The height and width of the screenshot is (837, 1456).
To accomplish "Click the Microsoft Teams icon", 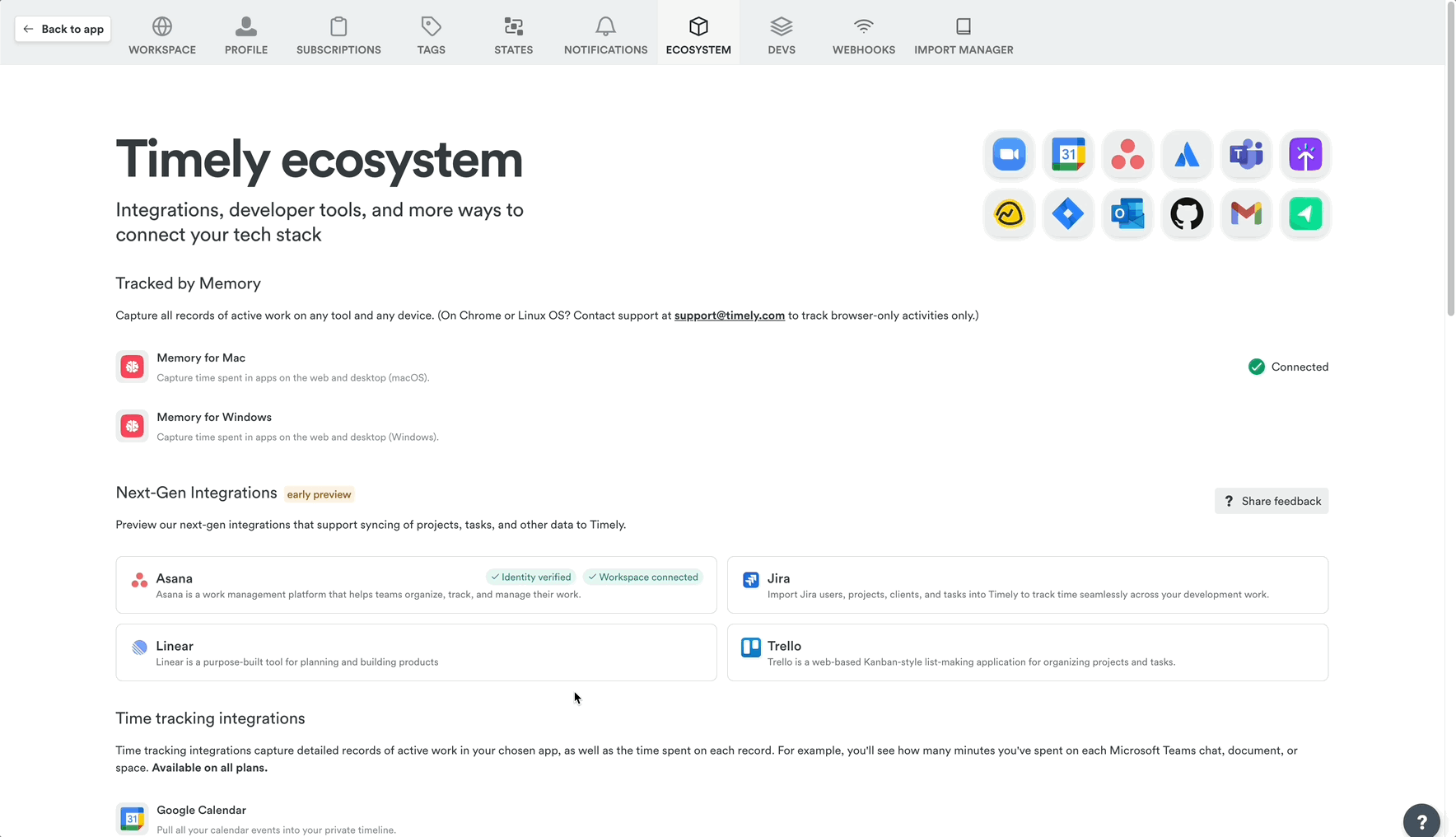I will coord(1246,154).
